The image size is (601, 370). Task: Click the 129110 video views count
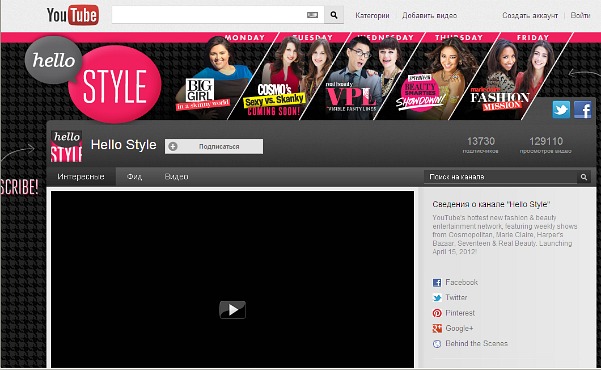546,141
